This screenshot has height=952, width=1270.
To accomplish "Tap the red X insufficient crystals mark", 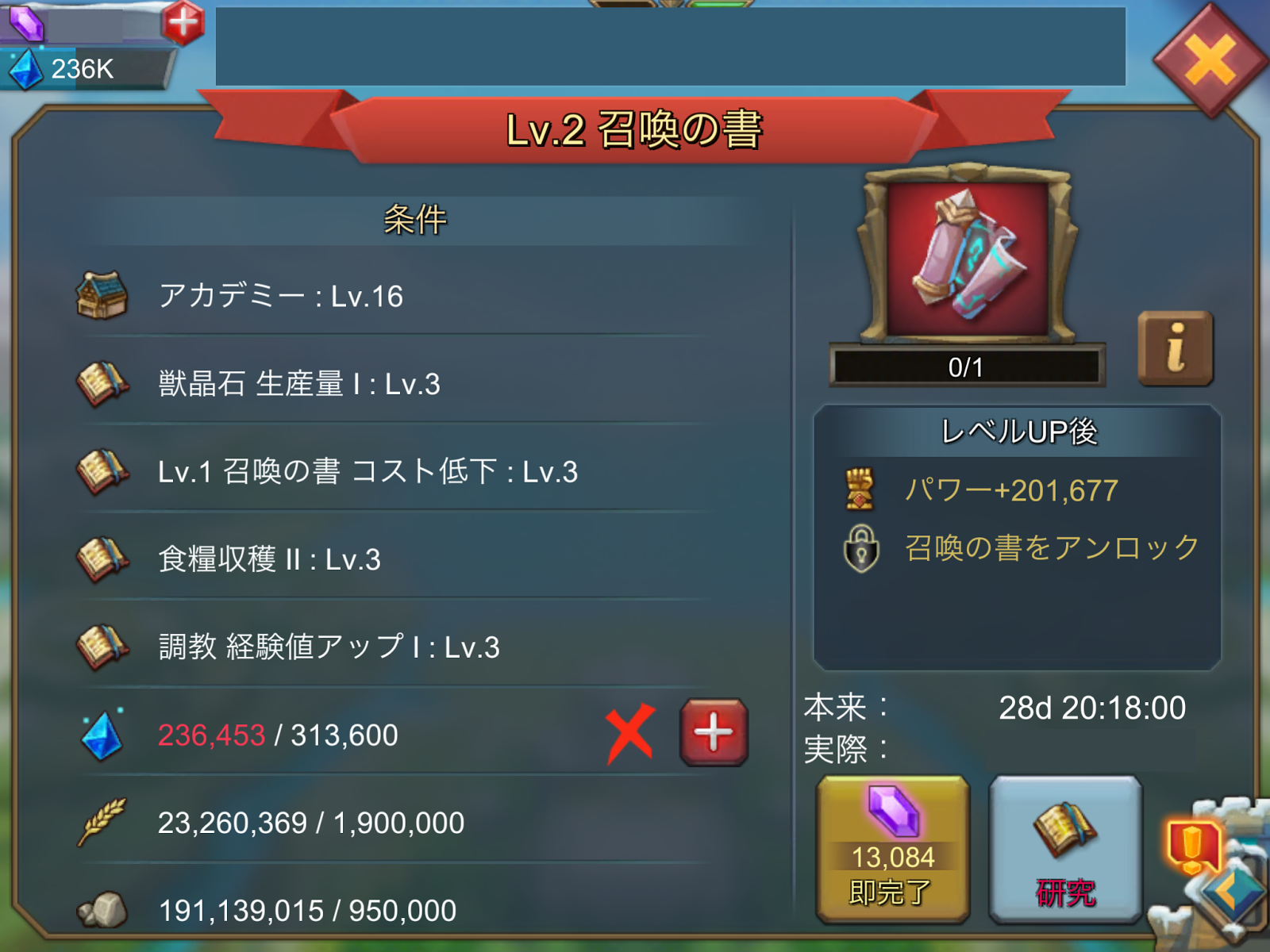I will coord(630,734).
